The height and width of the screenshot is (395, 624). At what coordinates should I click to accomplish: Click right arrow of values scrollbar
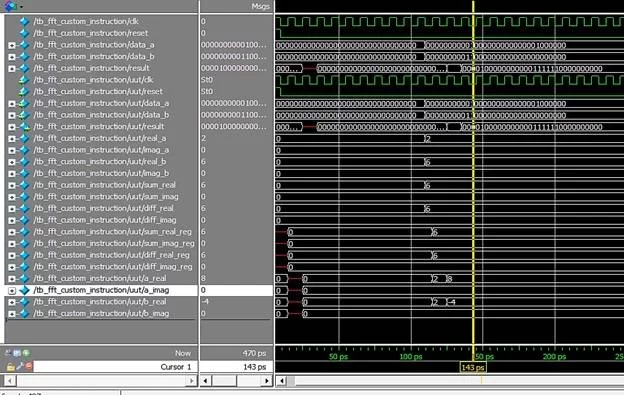pyautogui.click(x=267, y=381)
